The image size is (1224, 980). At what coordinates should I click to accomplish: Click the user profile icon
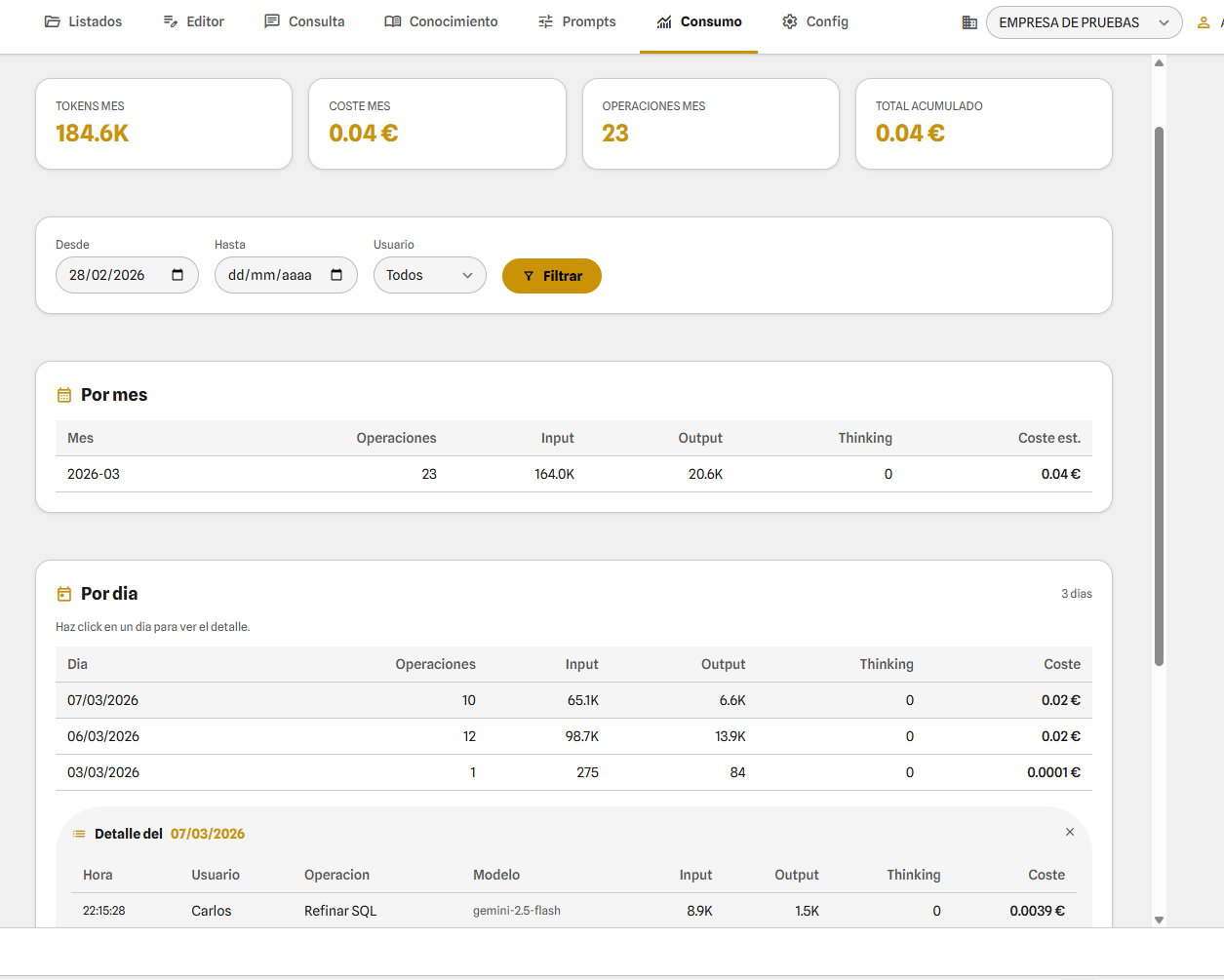pyautogui.click(x=1204, y=22)
